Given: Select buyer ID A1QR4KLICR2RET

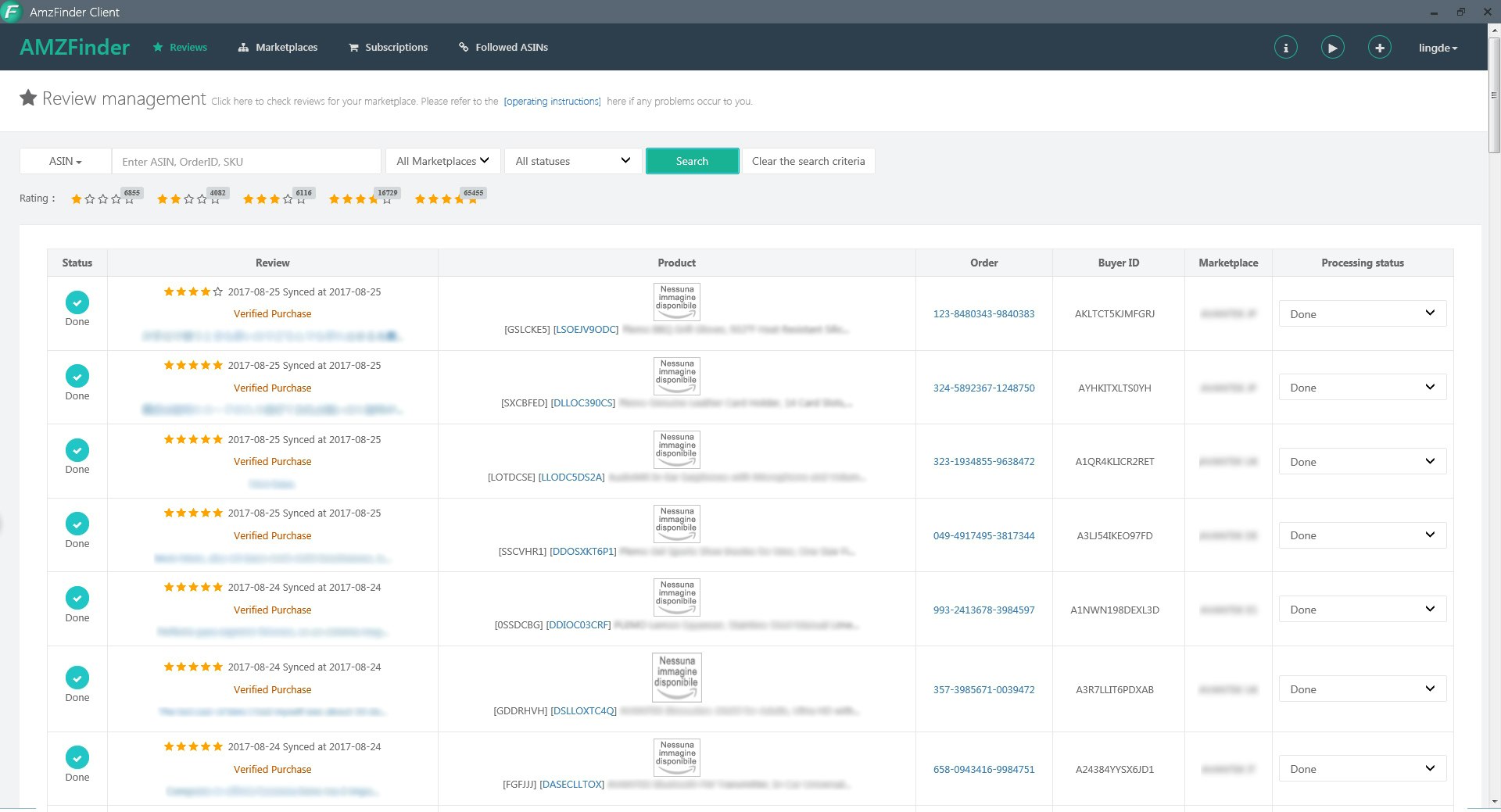Looking at the screenshot, I should click(1114, 461).
